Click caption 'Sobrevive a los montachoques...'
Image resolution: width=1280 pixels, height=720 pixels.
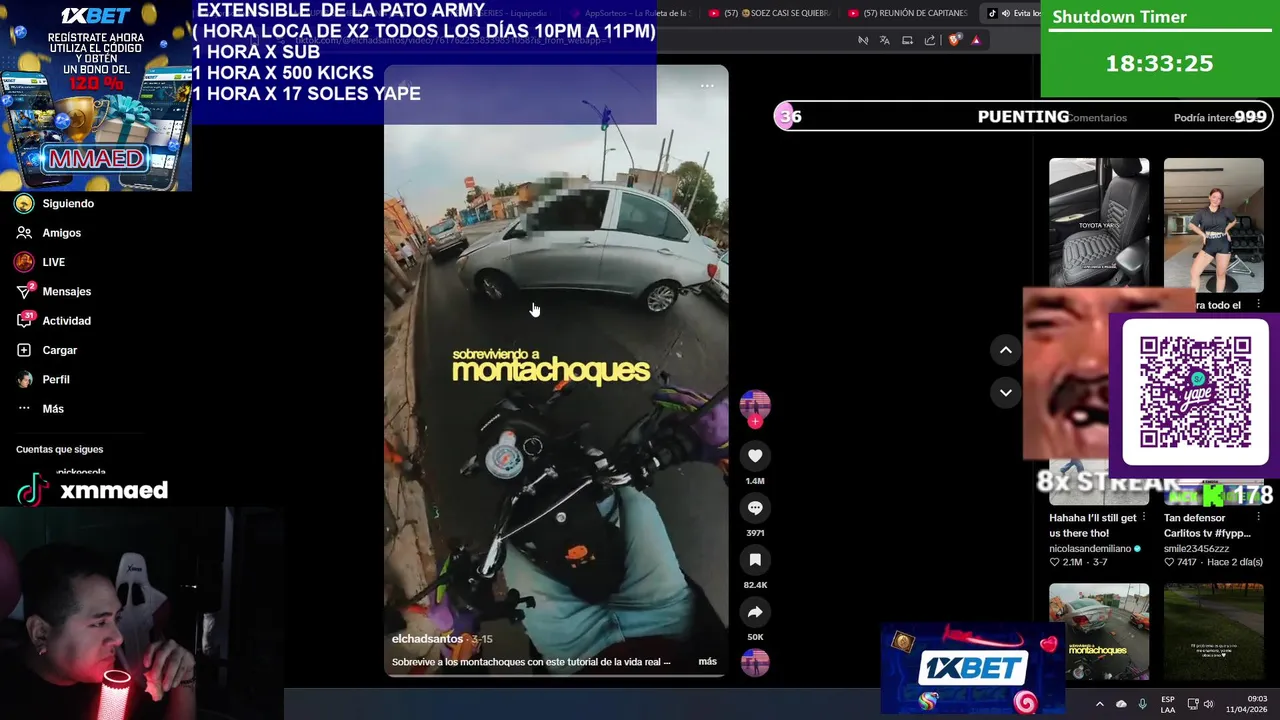click(531, 662)
